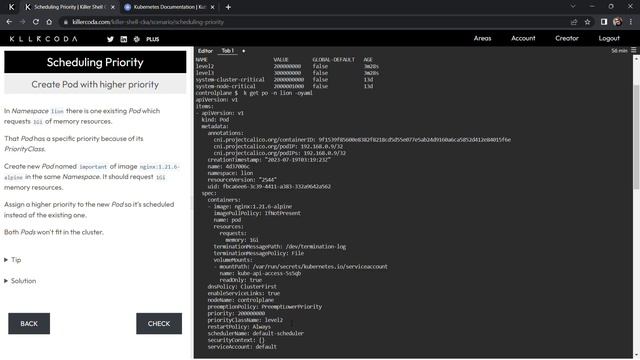Click 'imagePullPolicy: IfNotPresent' line
Image resolution: width=640 pixels, height=360 pixels.
(257, 213)
